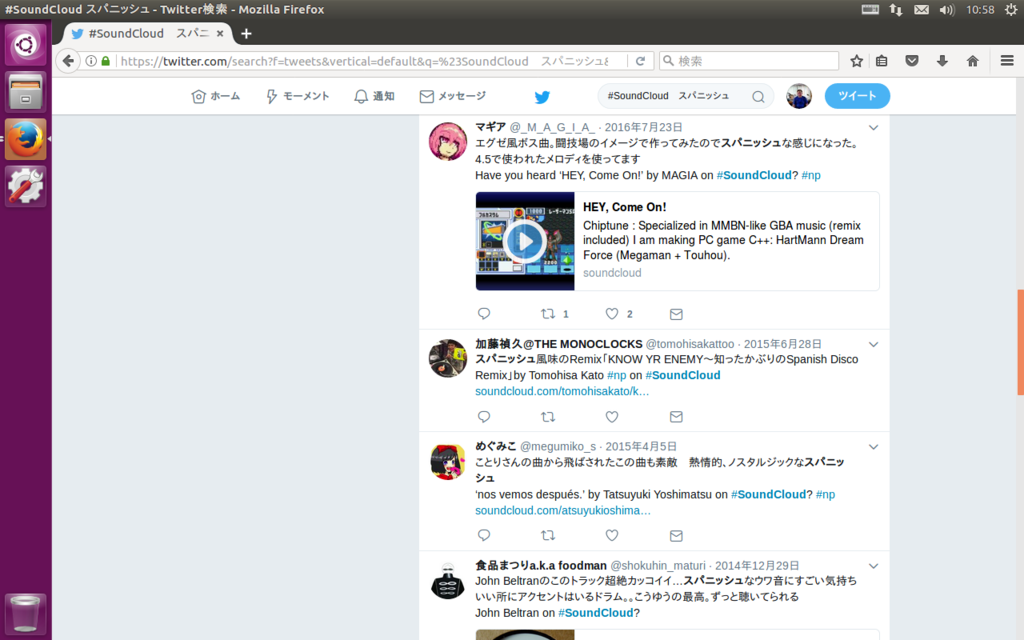Retweet the マギア tweet
Image resolution: width=1024 pixels, height=640 pixels.
[547, 313]
